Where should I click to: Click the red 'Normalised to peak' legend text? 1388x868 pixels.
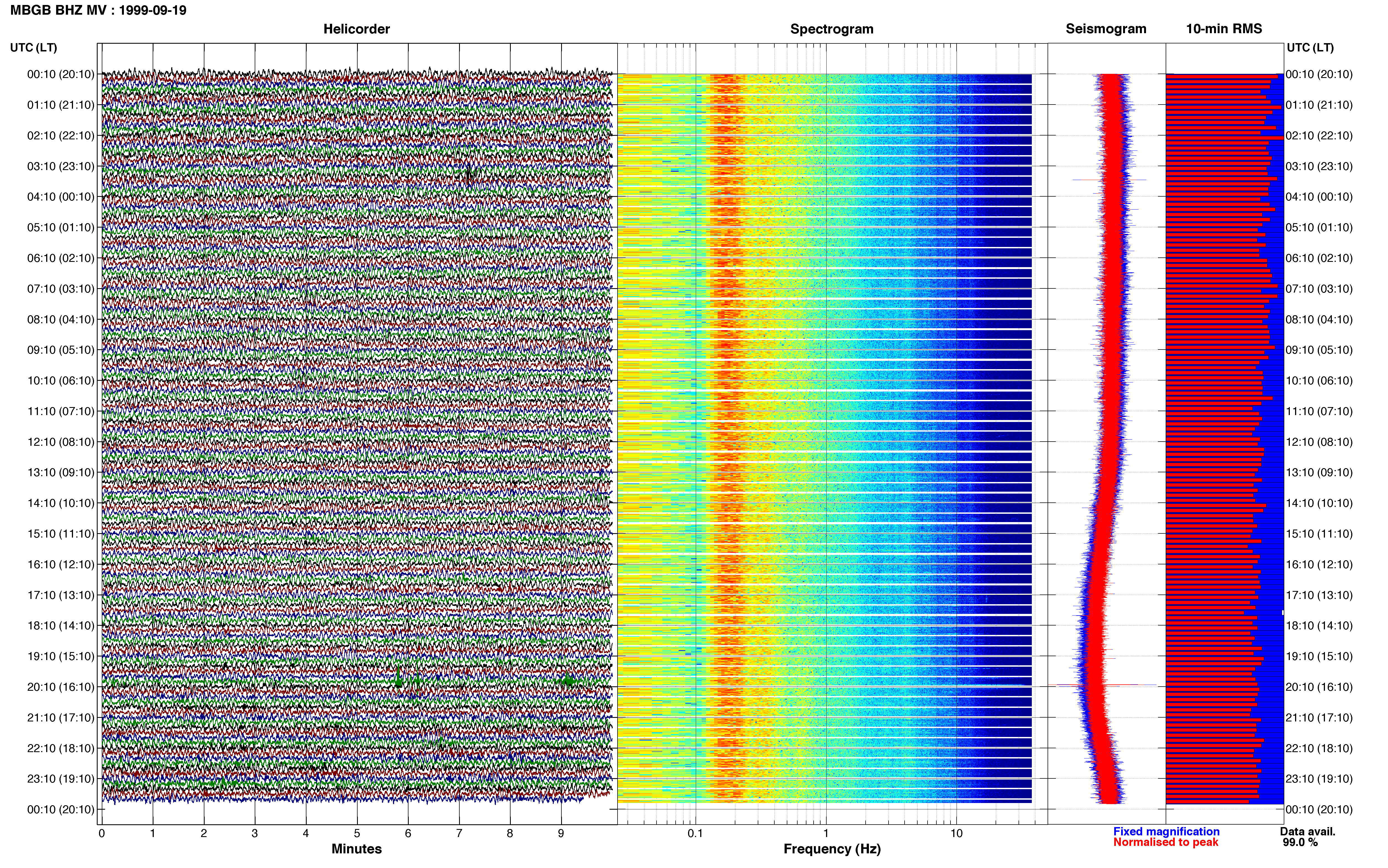[x=1166, y=842]
